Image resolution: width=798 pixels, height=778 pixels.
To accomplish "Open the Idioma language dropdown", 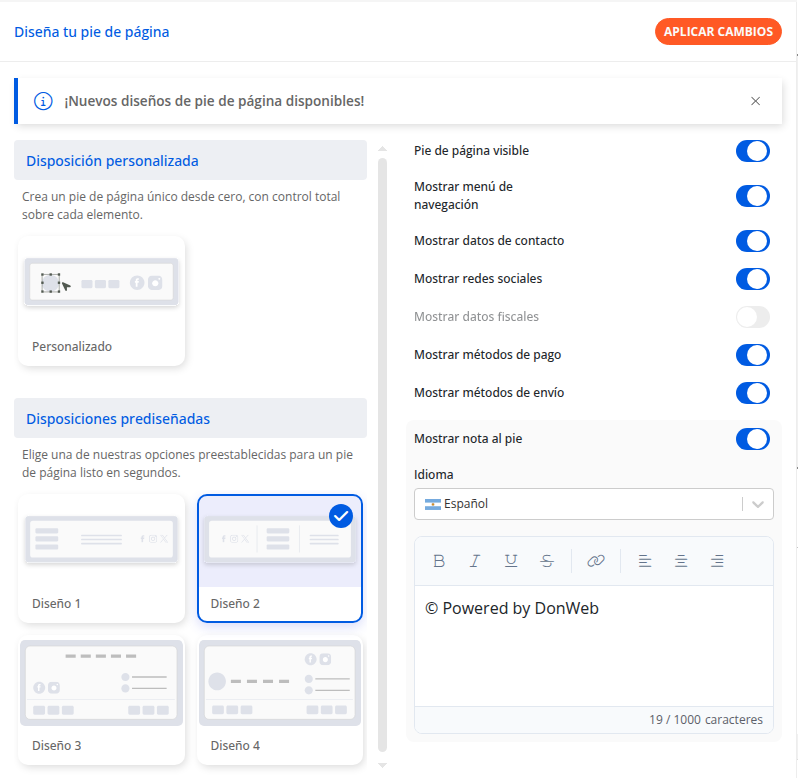I will tap(593, 504).
